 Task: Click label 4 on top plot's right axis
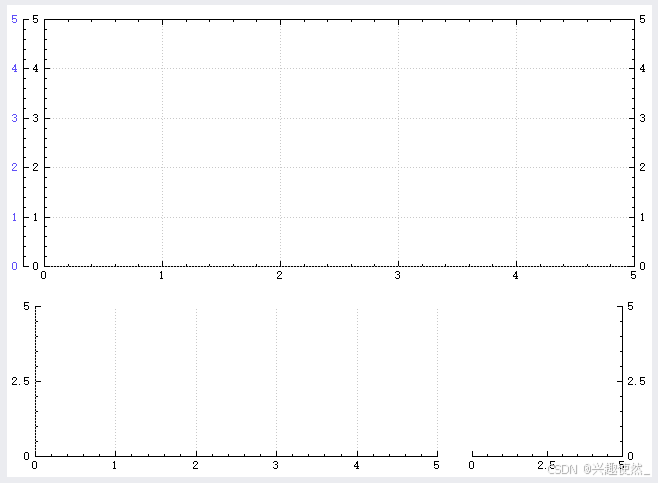642,68
